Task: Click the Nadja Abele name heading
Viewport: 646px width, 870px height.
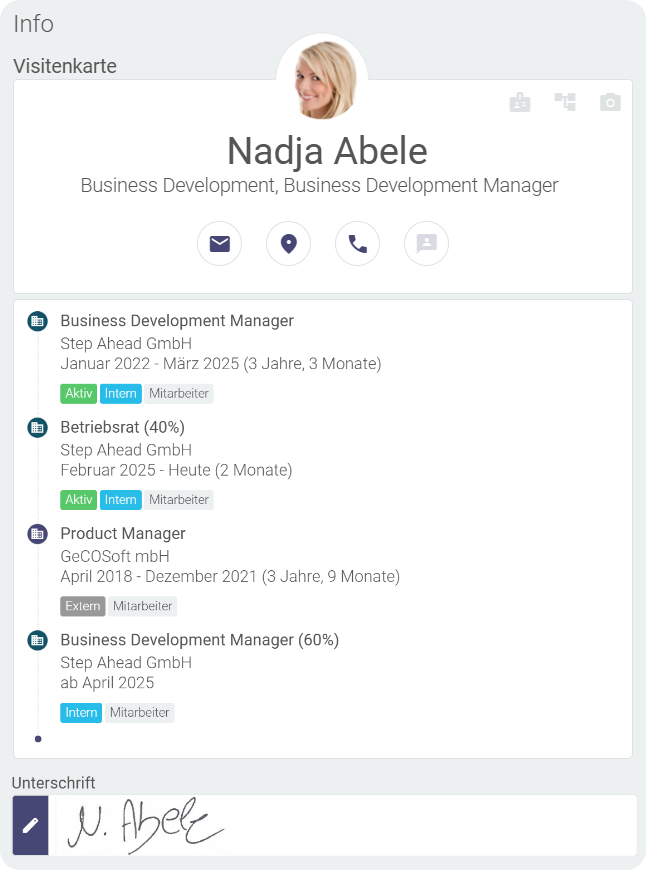Action: (x=326, y=151)
